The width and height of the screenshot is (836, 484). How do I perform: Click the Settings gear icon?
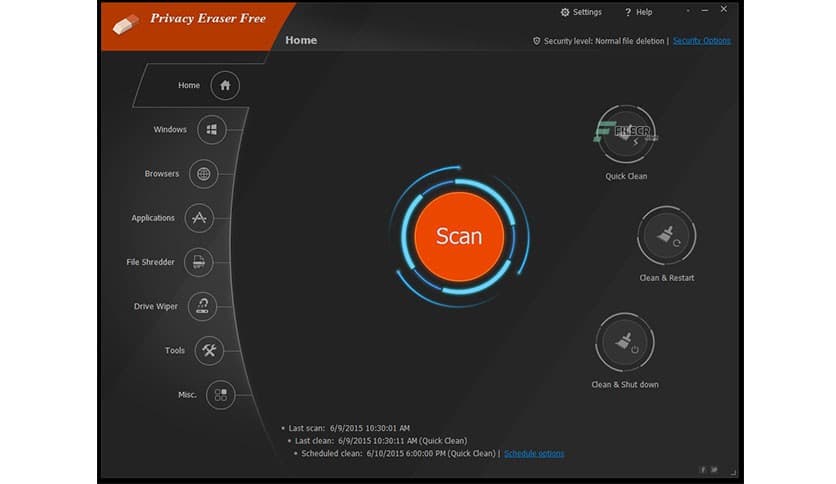point(565,12)
